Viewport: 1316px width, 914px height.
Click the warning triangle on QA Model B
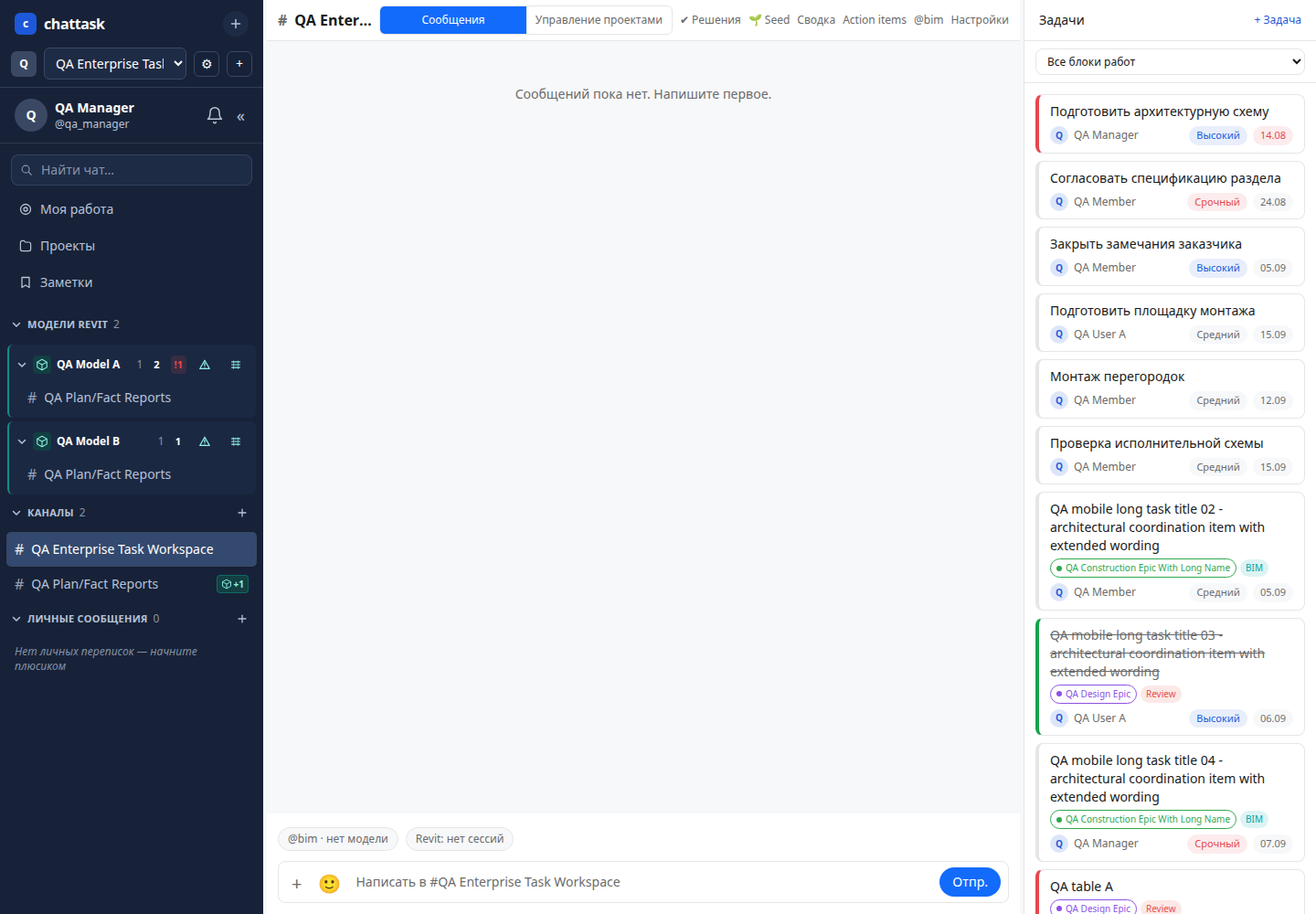[205, 441]
